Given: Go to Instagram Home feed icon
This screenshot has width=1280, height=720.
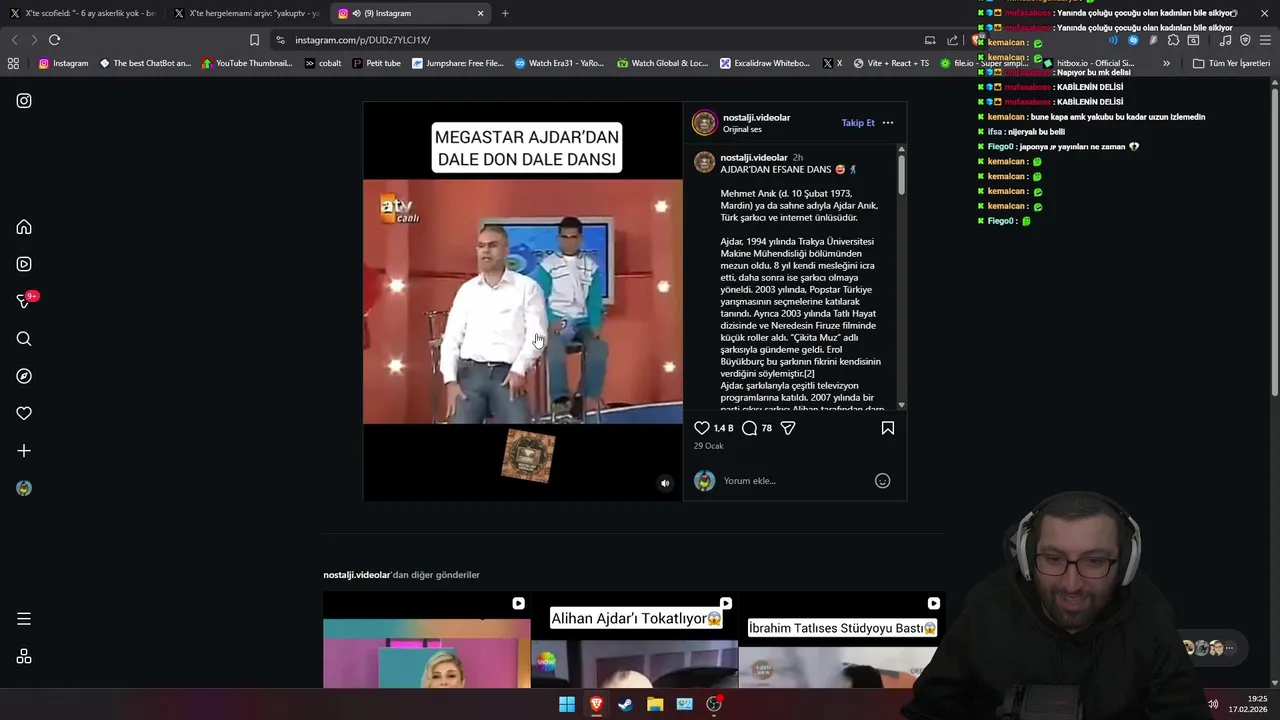Looking at the screenshot, I should 24,227.
